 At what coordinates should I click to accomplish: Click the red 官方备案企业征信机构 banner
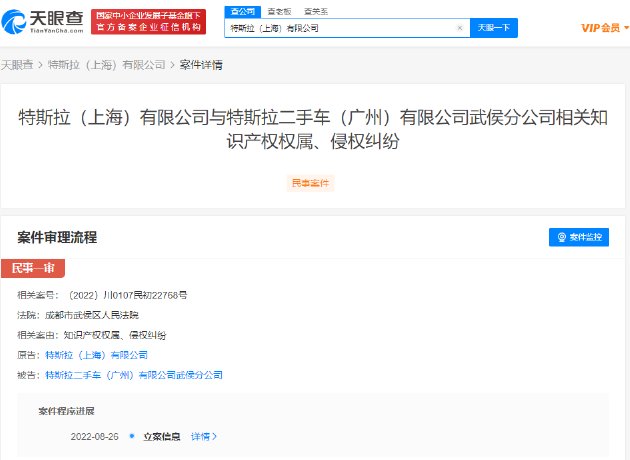[x=148, y=22]
